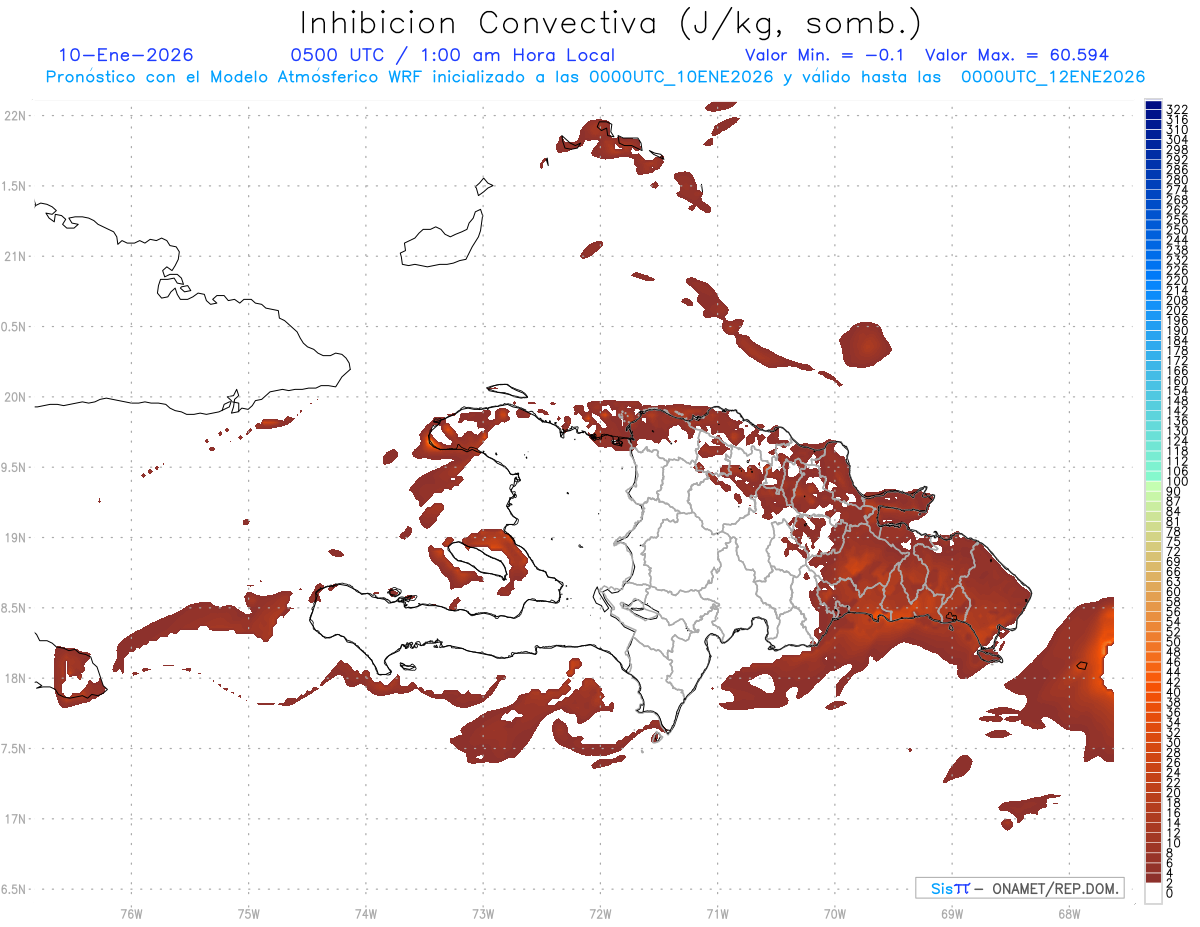Click the "20N" latitude label

pos(15,397)
